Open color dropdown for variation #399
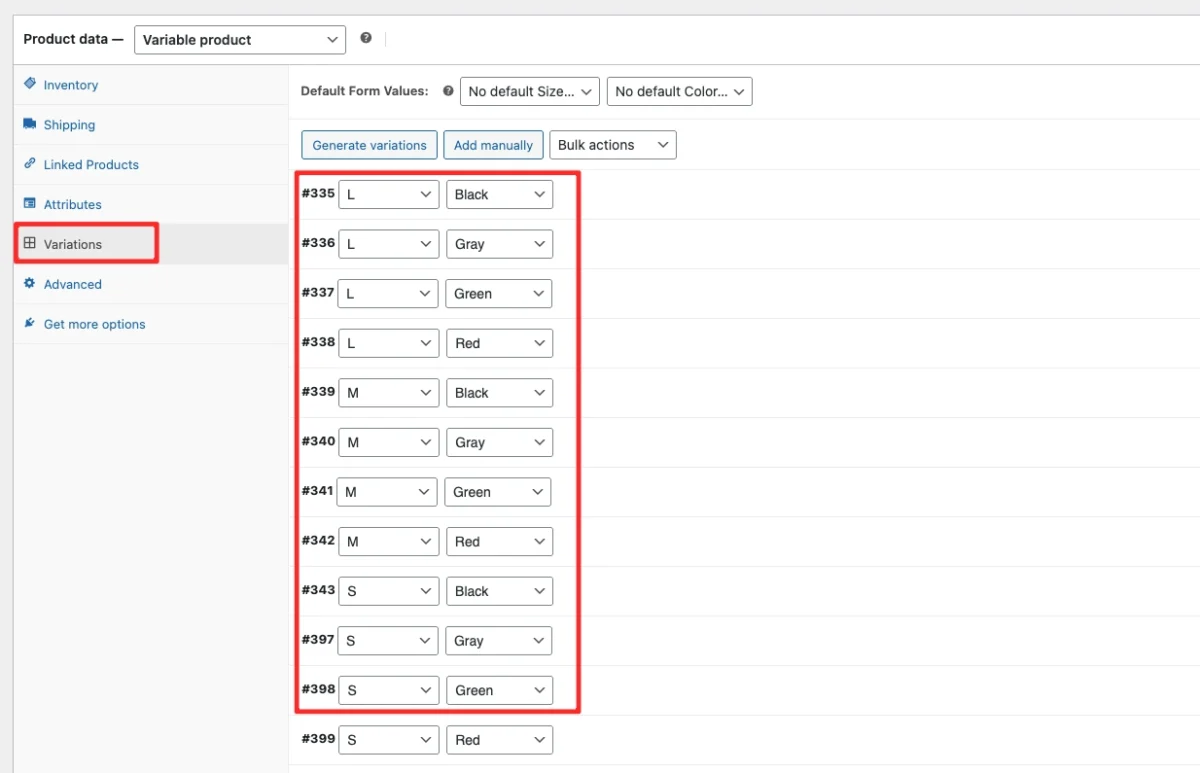Screen dimensions: 1200x773 tap(499, 740)
